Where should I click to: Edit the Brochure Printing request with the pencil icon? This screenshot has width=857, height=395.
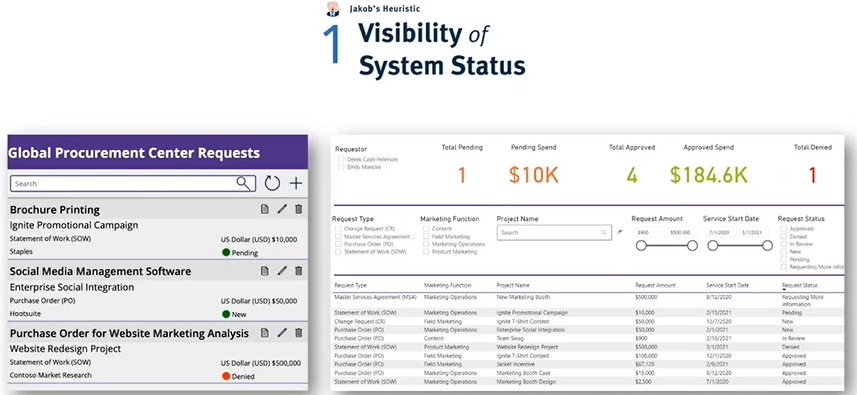pyautogui.click(x=282, y=209)
